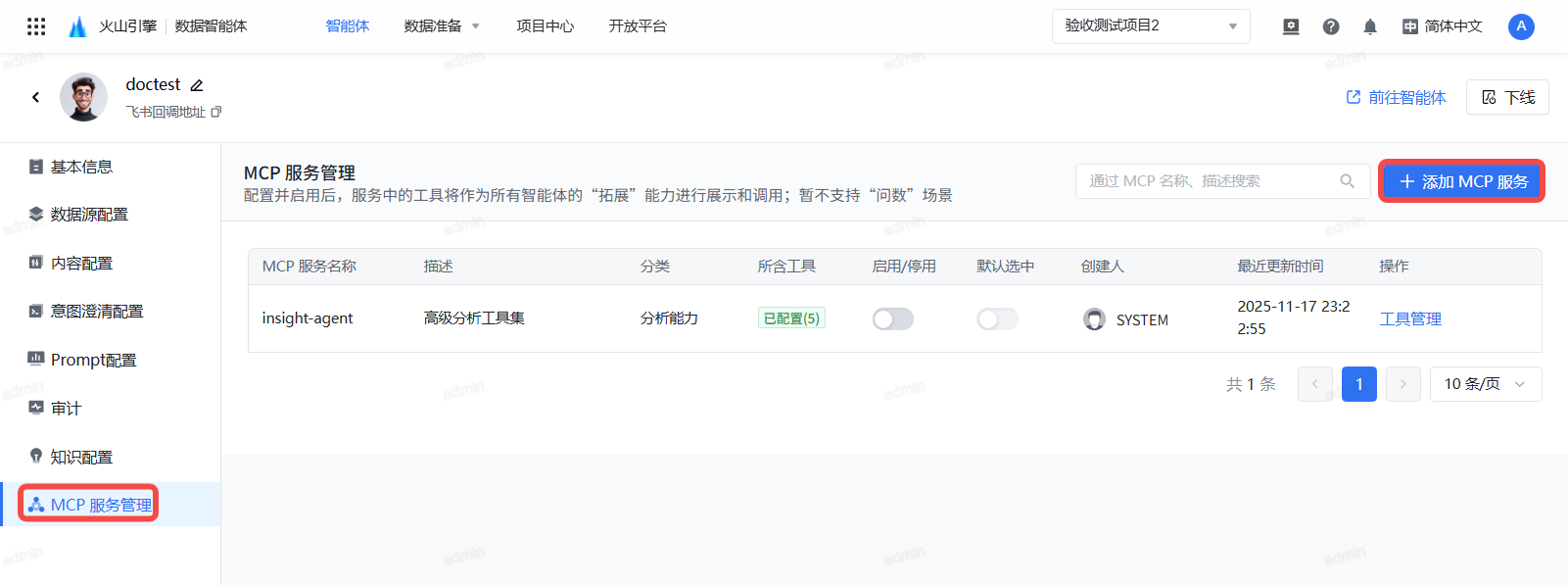This screenshot has width=1568, height=585.
Task: Click the MCP 服务管理 nodes icon
Action: pyautogui.click(x=36, y=505)
